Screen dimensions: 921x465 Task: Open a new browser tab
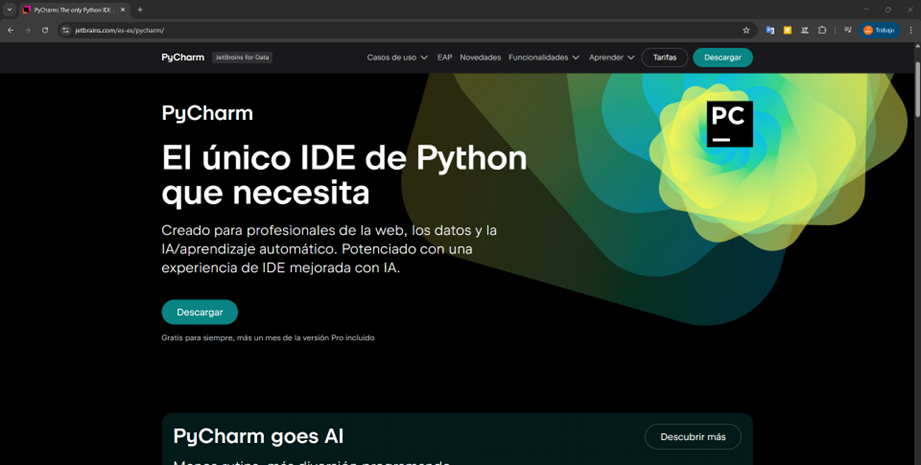[140, 10]
